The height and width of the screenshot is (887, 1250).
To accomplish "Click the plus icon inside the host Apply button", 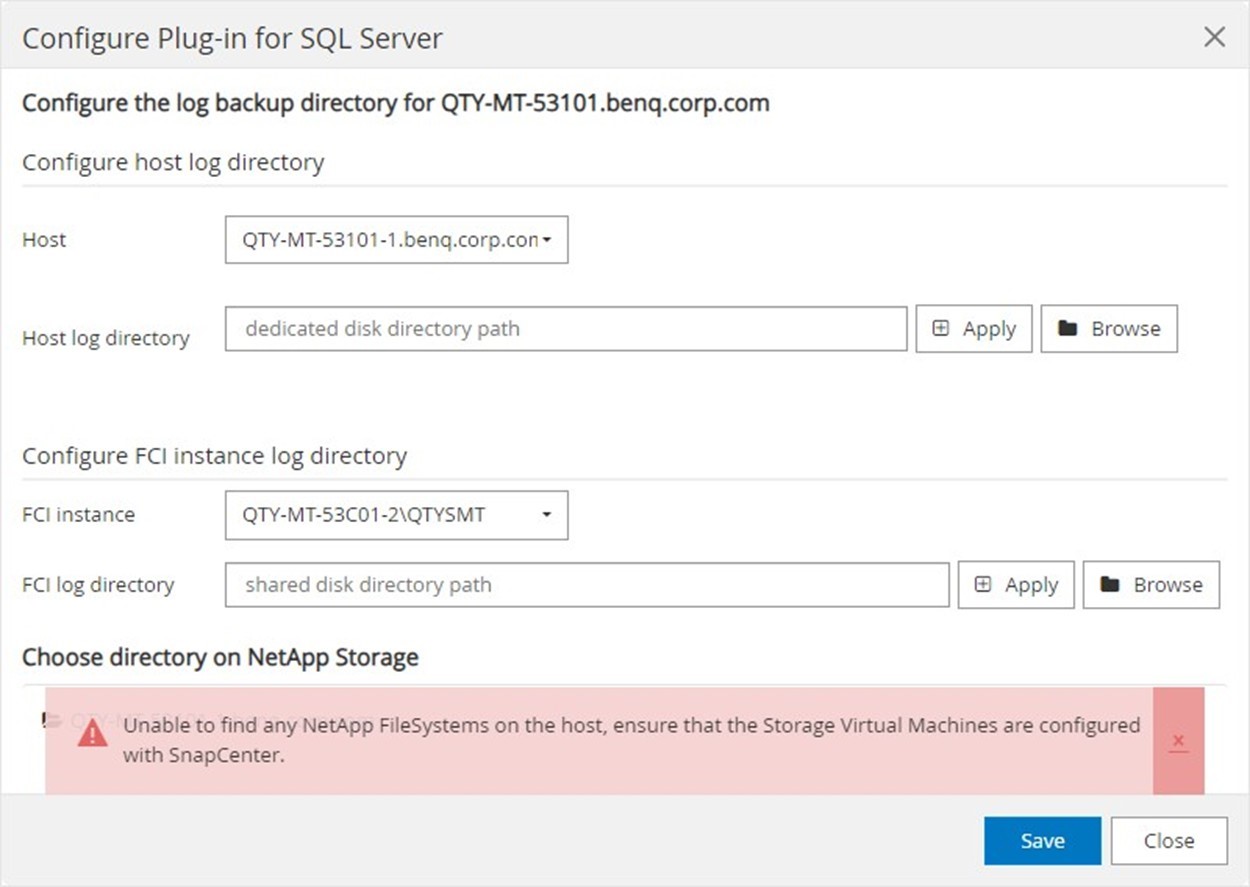I will [x=940, y=328].
